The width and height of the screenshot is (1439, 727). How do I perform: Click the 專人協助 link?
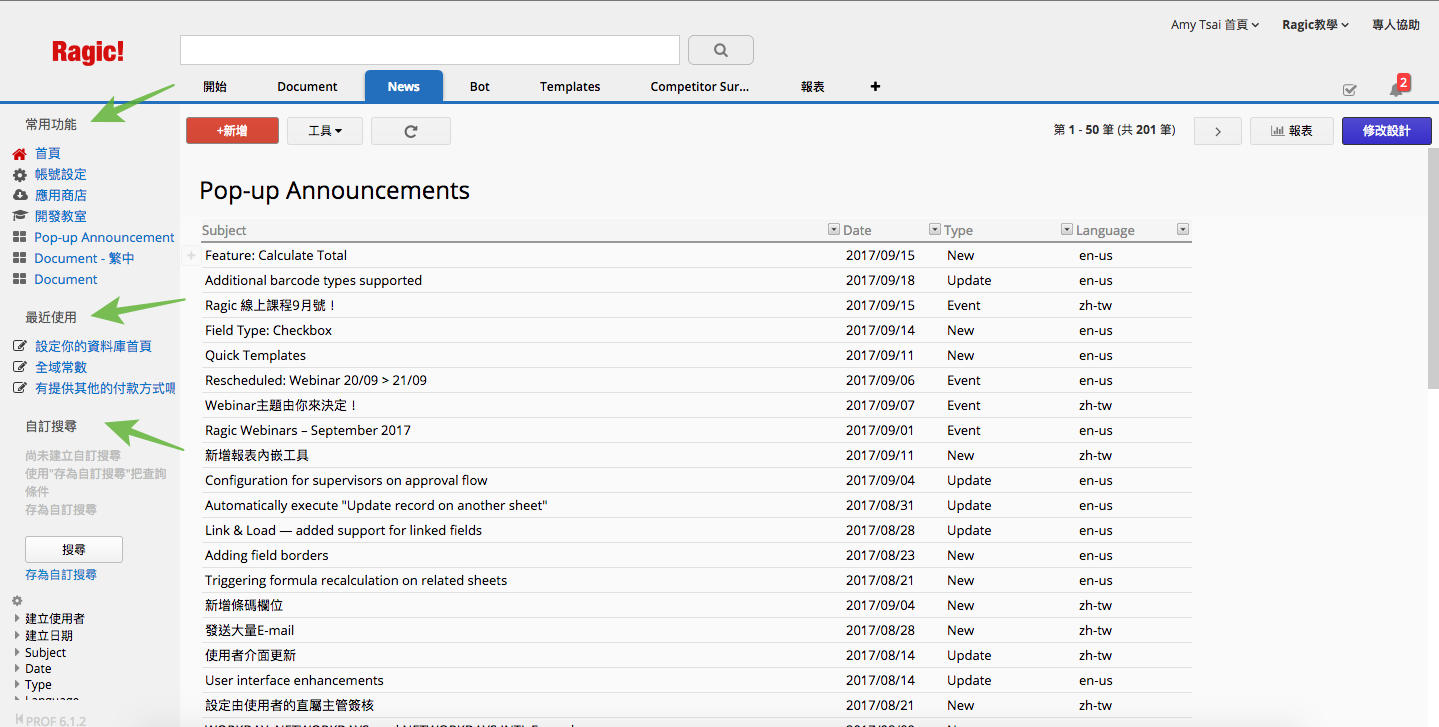tap(1396, 25)
